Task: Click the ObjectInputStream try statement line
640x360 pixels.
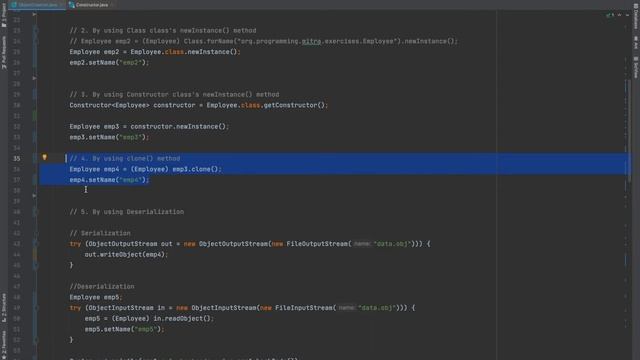Action: click(x=242, y=308)
